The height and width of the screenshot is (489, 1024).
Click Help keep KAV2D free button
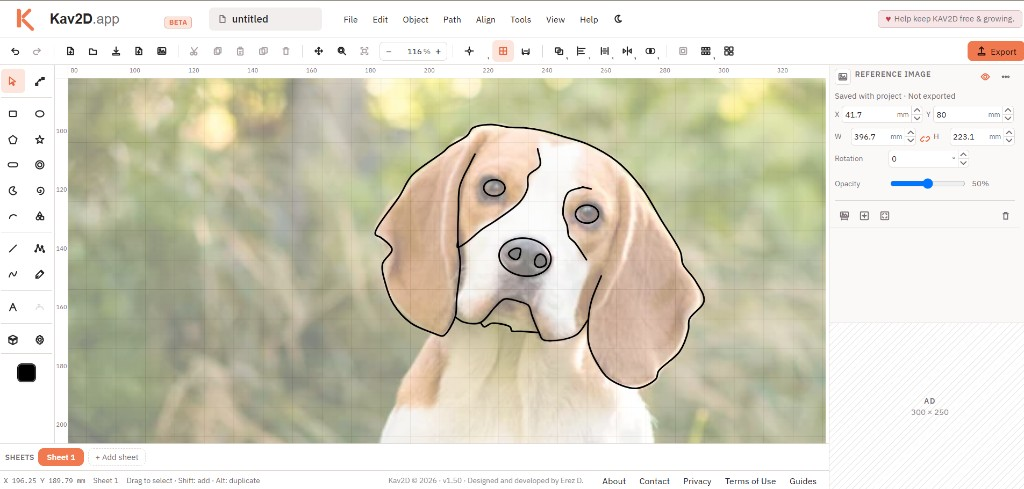click(949, 19)
